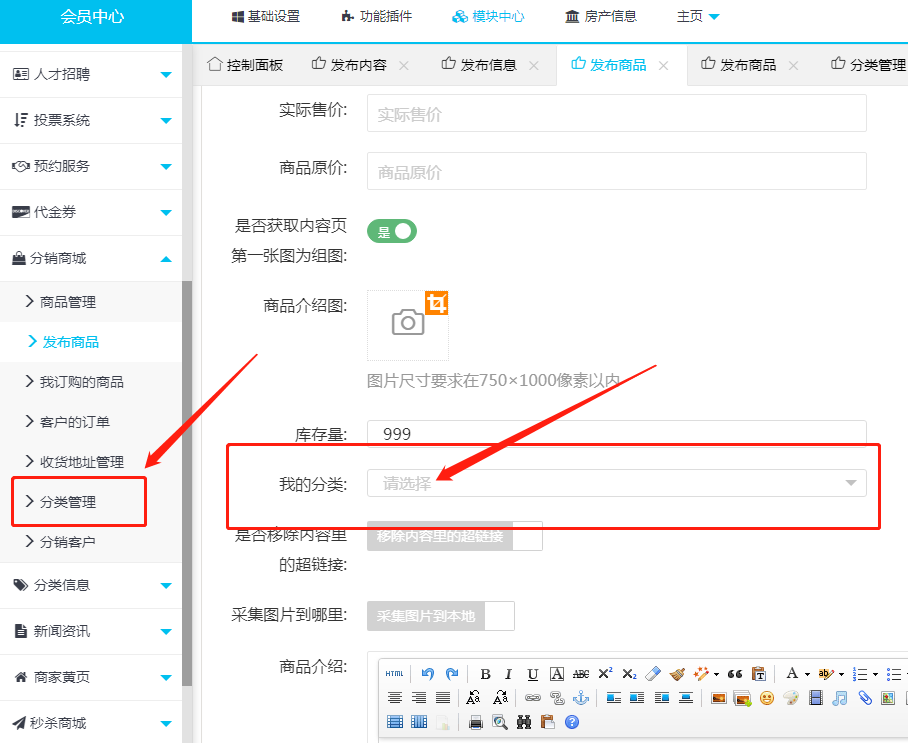
Task: Click the crop icon on product image box
Action: pos(436,303)
